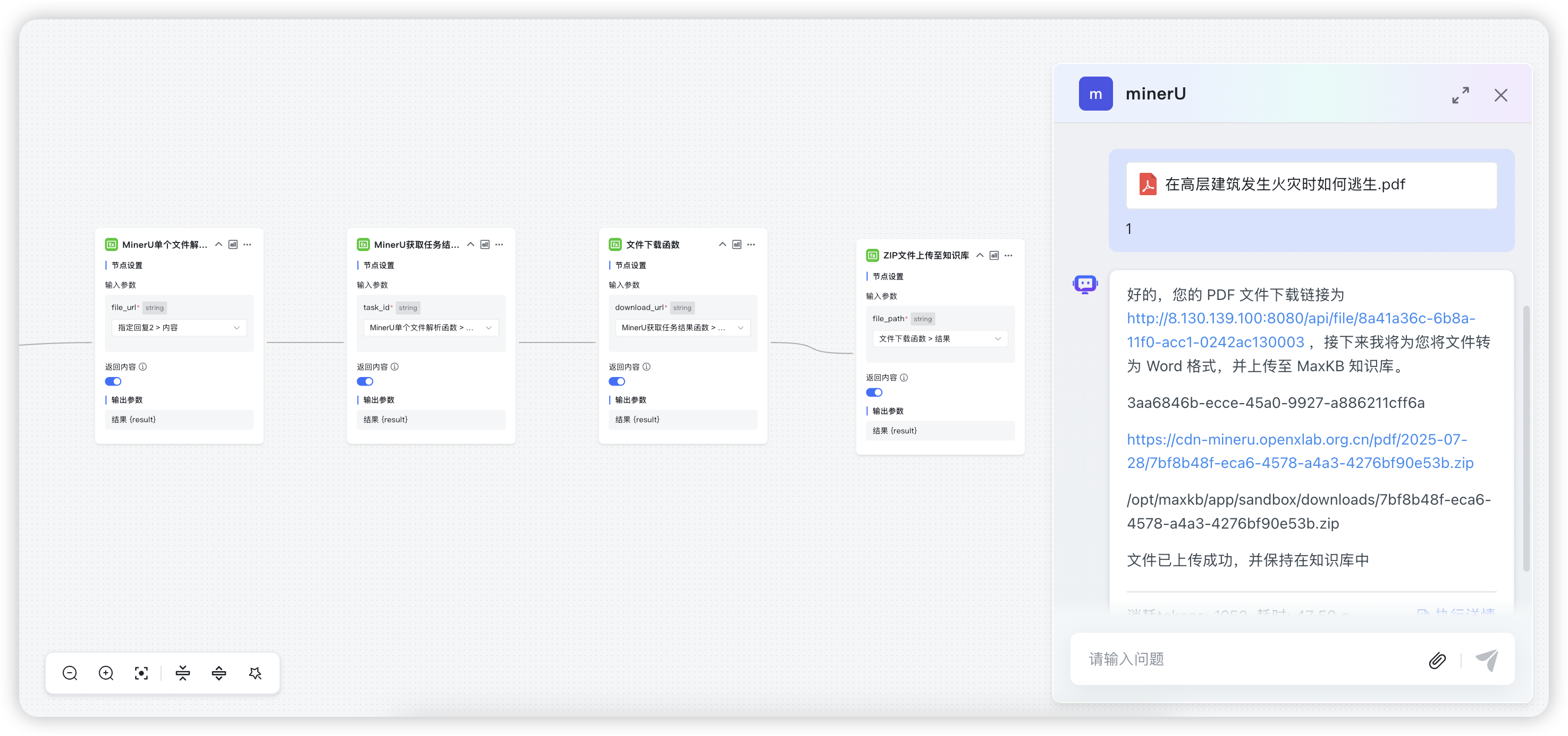Viewport: 1568px width, 736px height.
Task: Toggle 返回内容 switch on MinerU单个文件解析 node
Action: pyautogui.click(x=113, y=382)
